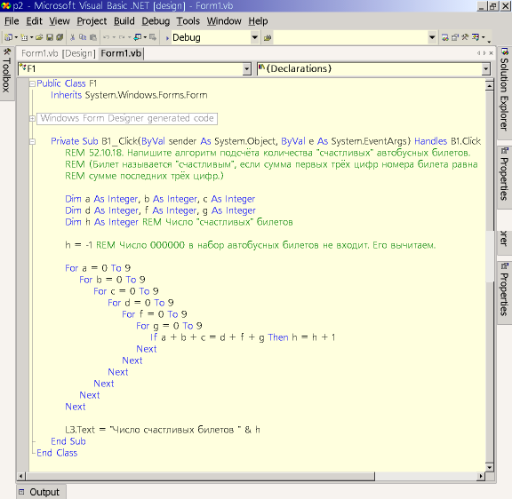Click the Find in Files binoculars icon

point(267,38)
